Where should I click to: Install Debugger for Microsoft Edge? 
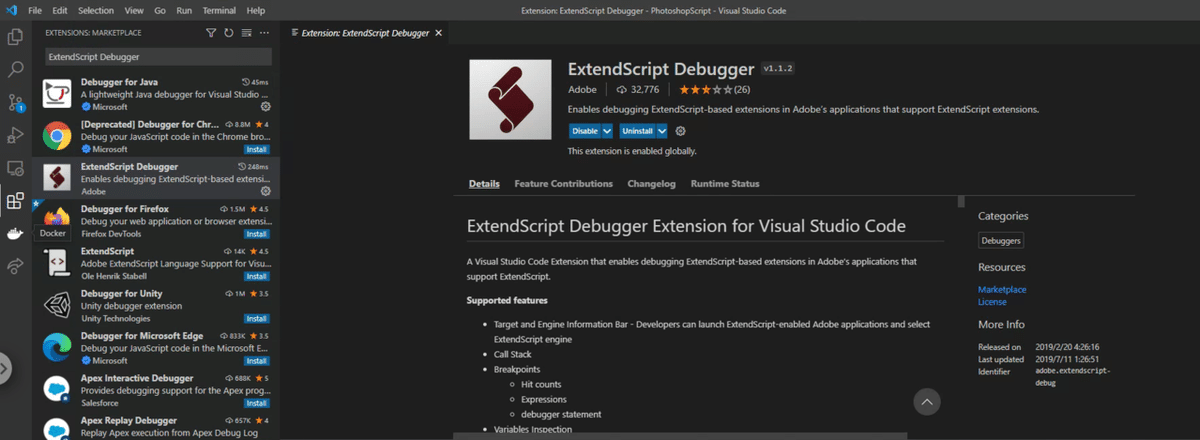(x=256, y=360)
